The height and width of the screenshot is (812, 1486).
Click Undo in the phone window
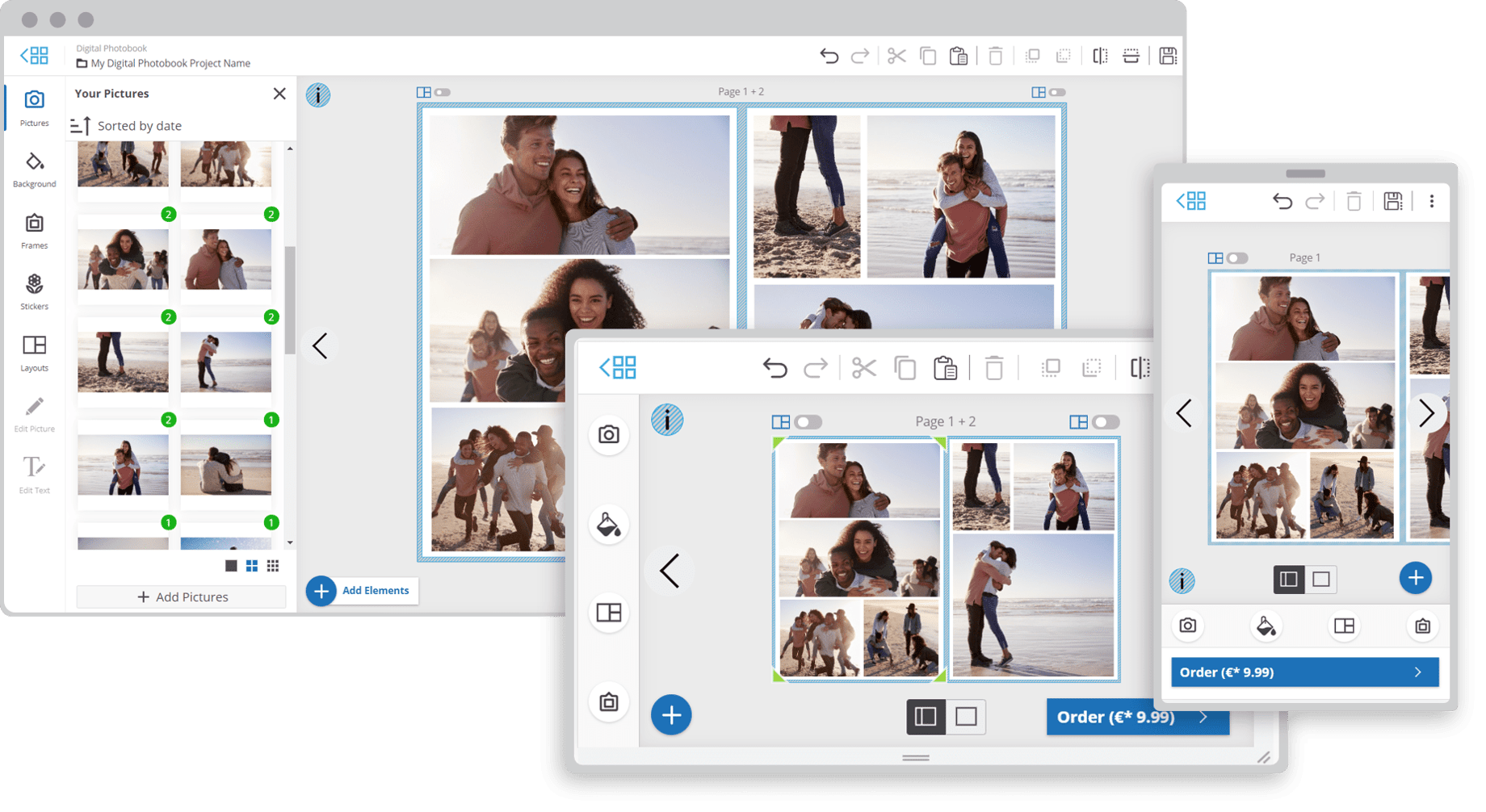pos(1282,201)
